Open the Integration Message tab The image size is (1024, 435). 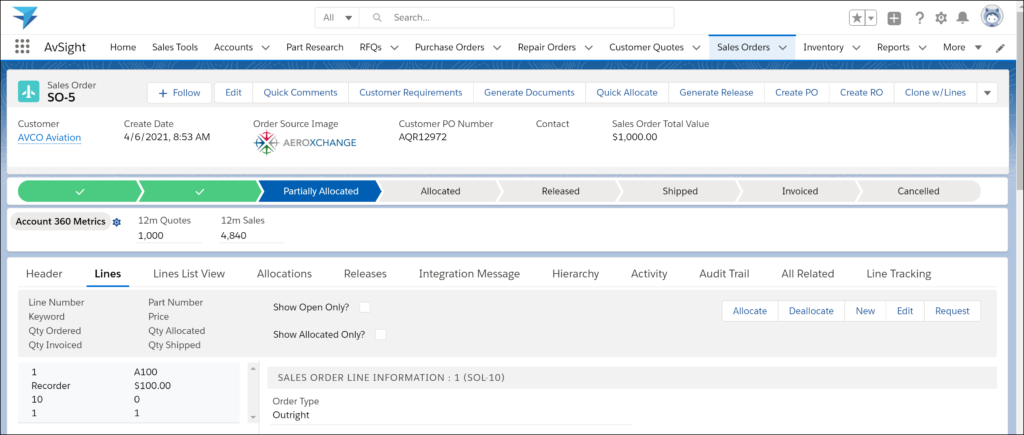tap(469, 274)
